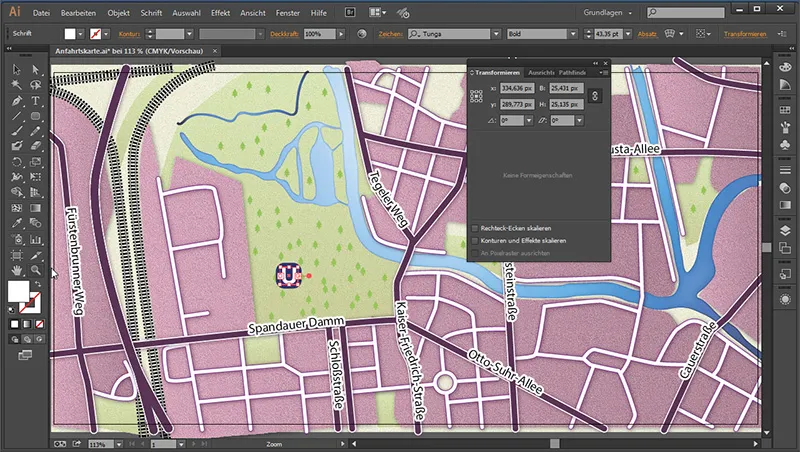The height and width of the screenshot is (452, 800).
Task: Open the Bearbeiten menu
Action: coord(78,13)
